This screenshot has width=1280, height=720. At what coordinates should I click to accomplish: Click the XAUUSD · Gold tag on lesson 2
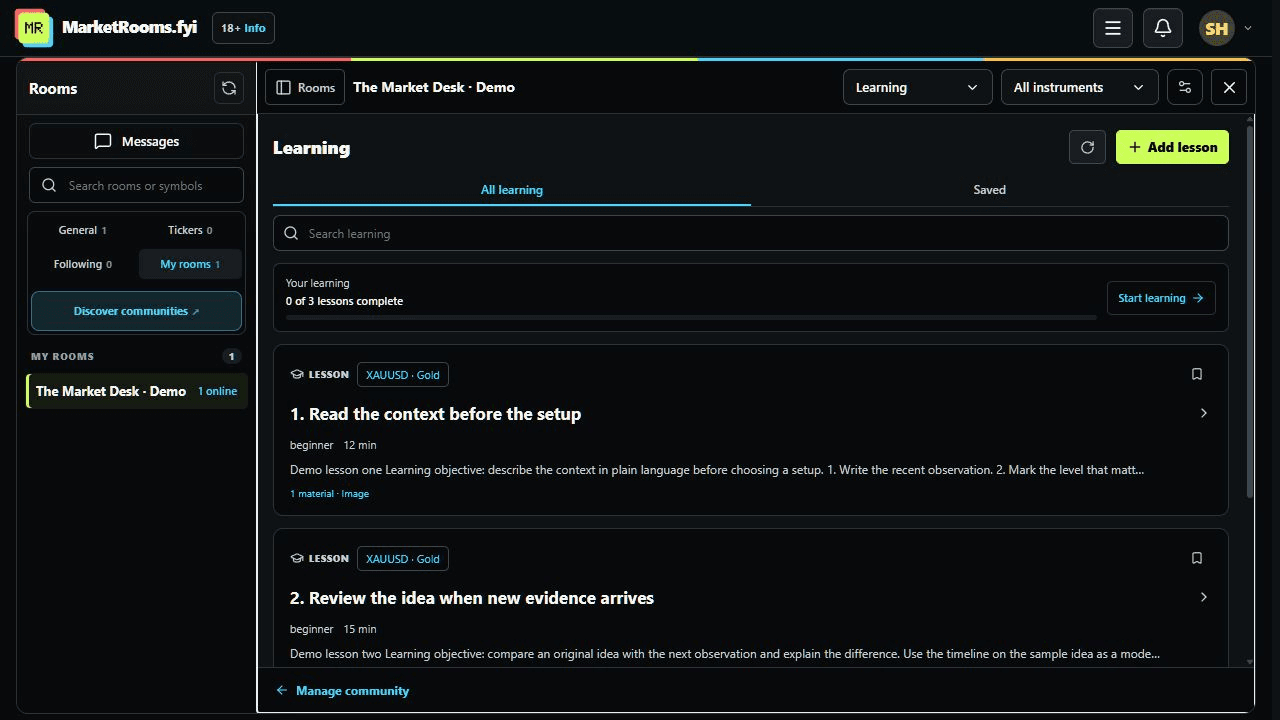click(403, 559)
